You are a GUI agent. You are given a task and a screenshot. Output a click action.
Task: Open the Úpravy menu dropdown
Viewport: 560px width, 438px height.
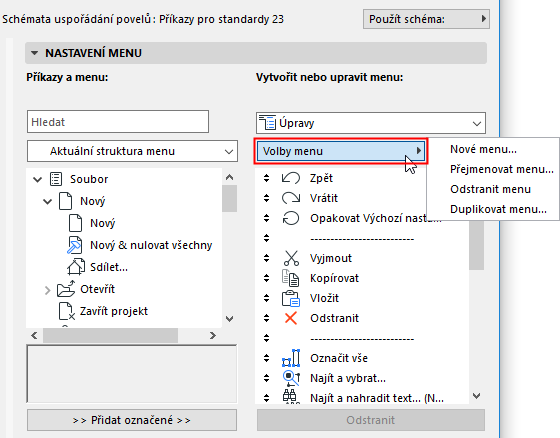click(371, 123)
